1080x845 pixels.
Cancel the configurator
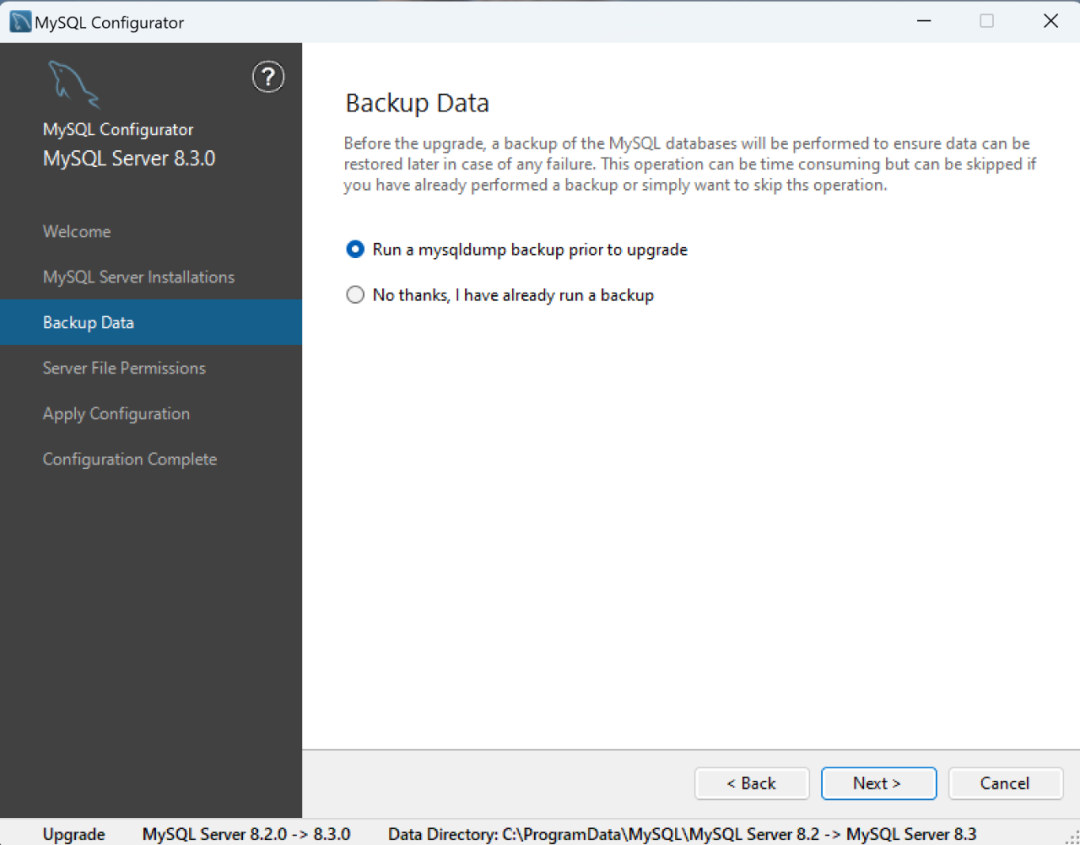(x=1005, y=783)
